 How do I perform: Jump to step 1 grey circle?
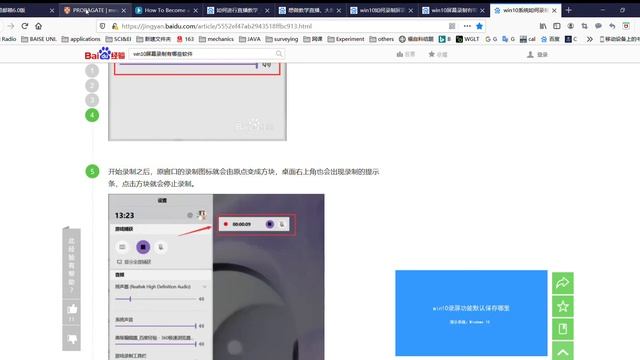point(92,70)
